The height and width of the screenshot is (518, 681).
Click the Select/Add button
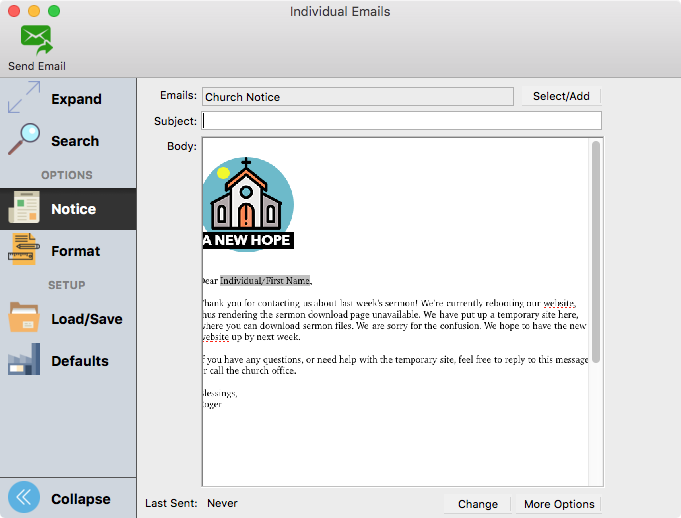(561, 97)
